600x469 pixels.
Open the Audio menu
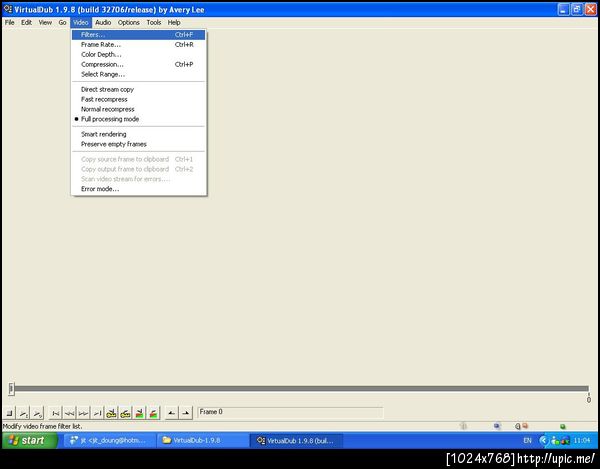coord(103,23)
